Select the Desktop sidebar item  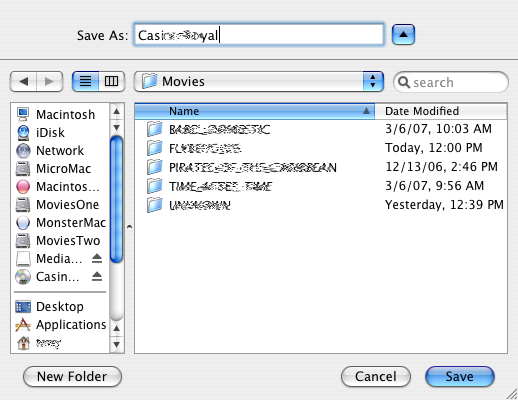pyautogui.click(x=60, y=307)
